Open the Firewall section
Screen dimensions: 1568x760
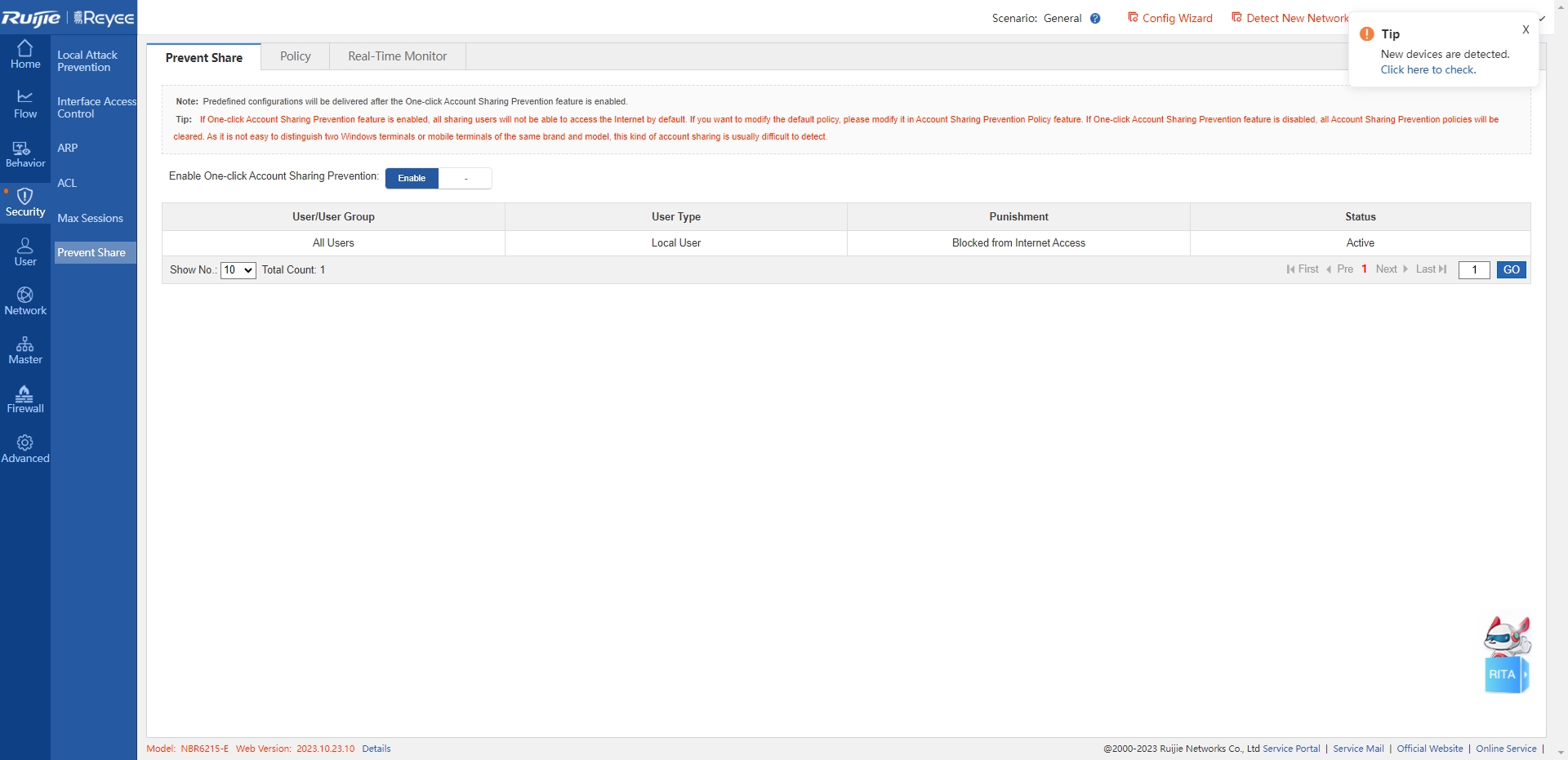25,399
